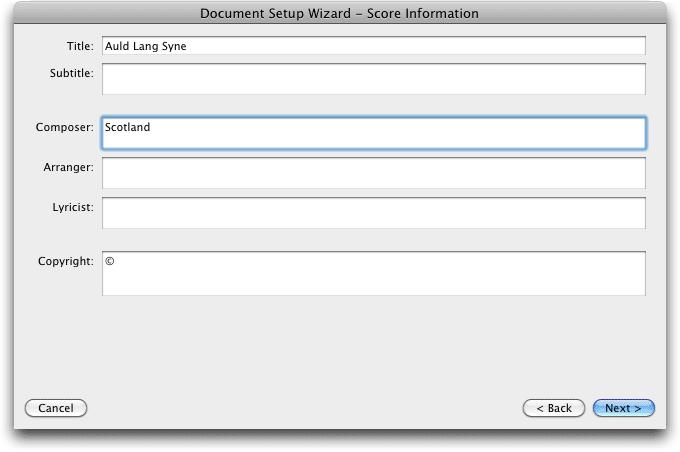This screenshot has width=680, height=452.
Task: Click the © symbol in Copyright field
Action: click(x=110, y=261)
